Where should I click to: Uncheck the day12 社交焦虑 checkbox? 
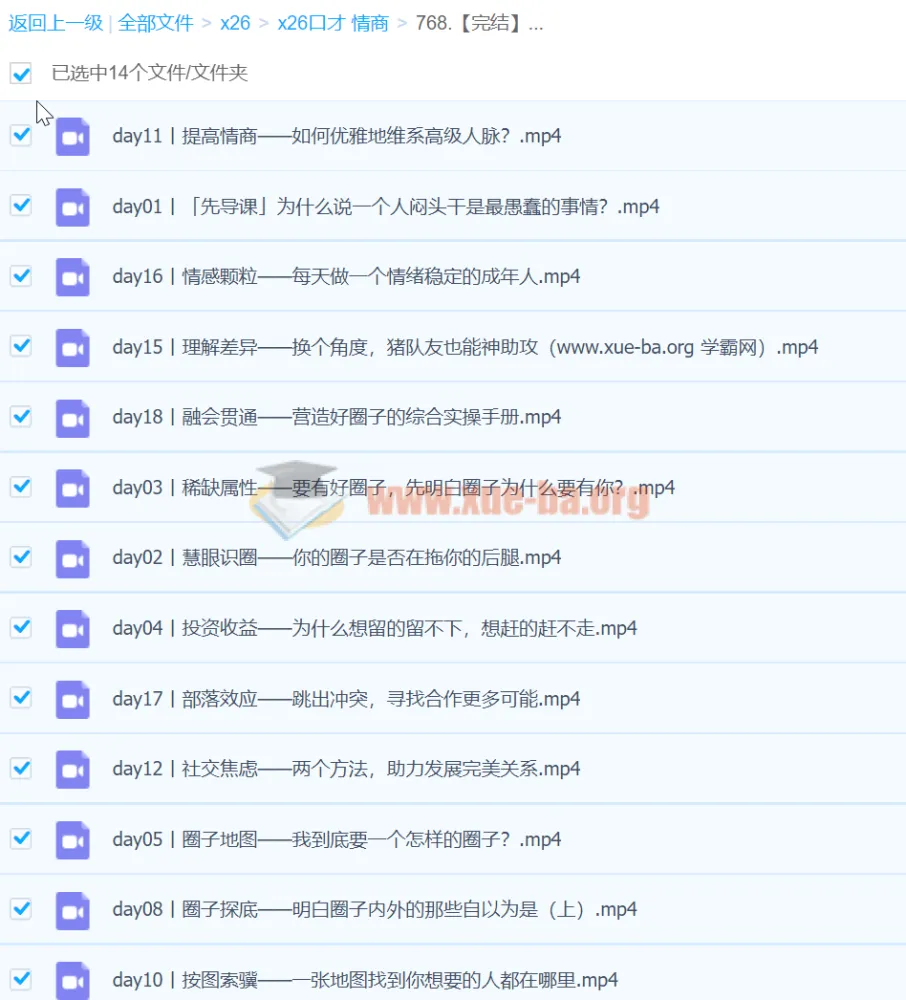(x=21, y=768)
